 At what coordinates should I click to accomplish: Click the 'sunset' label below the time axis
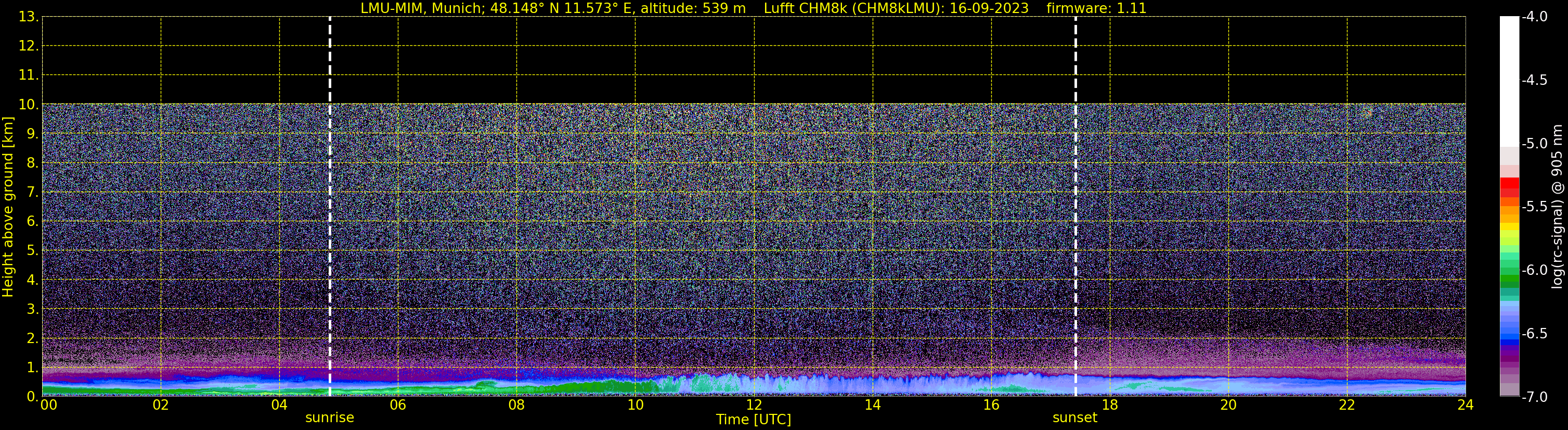(x=1075, y=418)
